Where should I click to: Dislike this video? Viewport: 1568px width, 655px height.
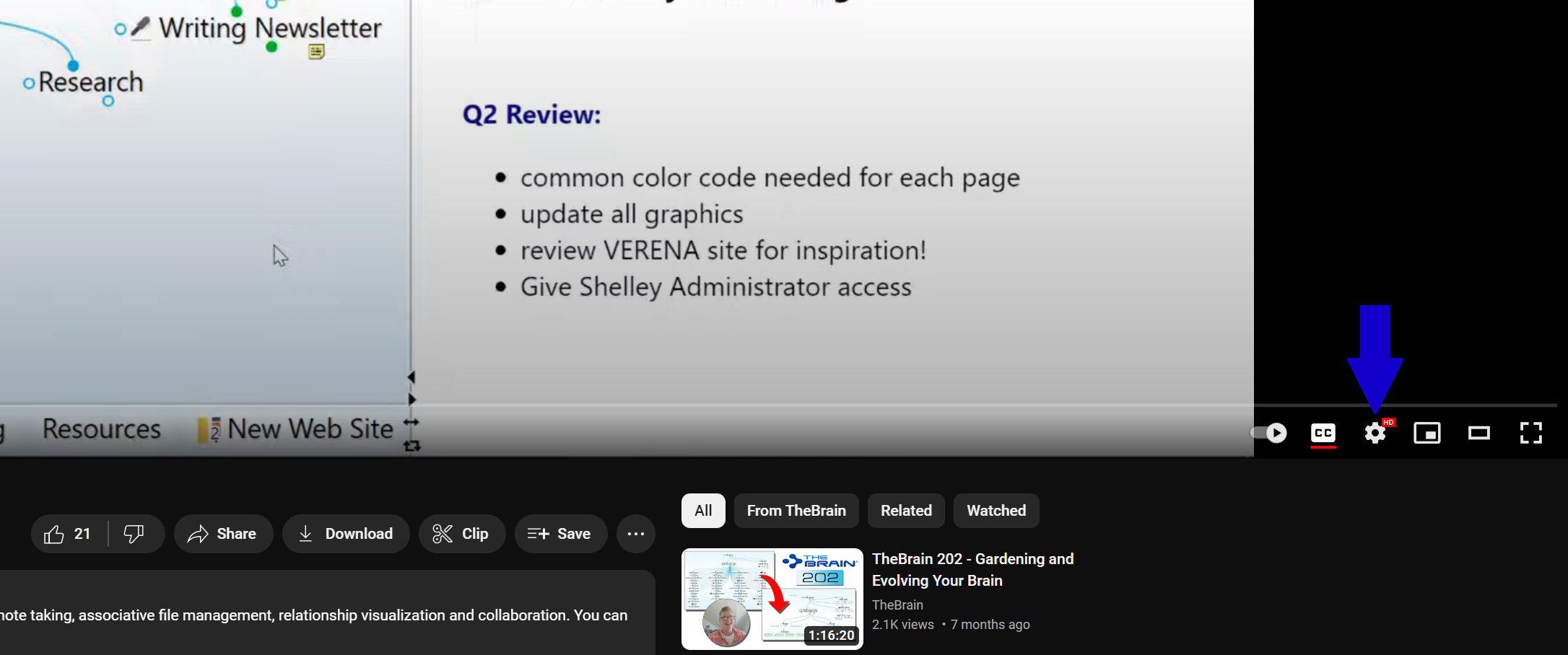[x=135, y=534]
